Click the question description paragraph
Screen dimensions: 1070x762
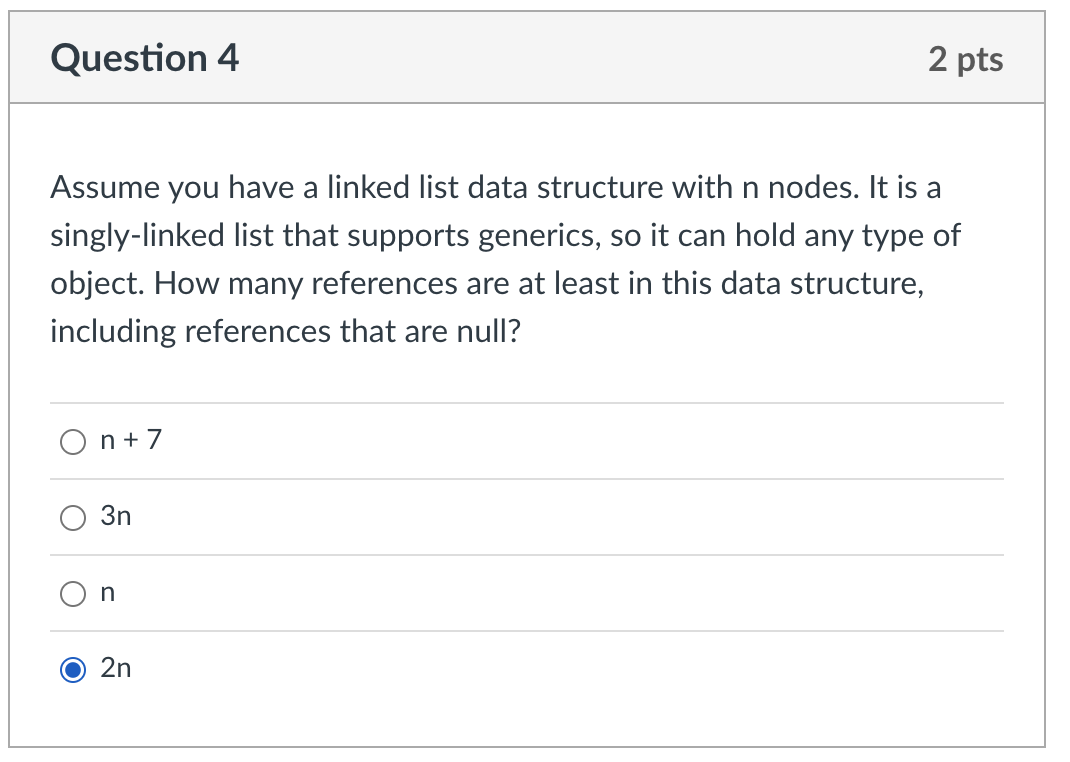tap(500, 258)
